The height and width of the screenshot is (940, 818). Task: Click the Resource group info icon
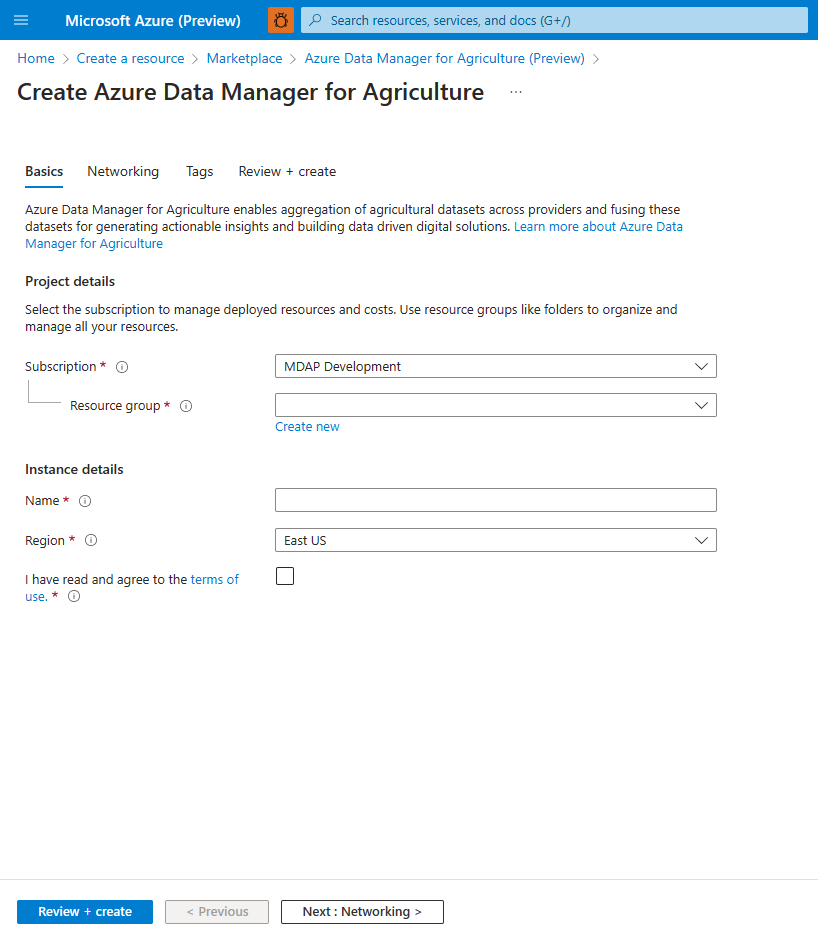186,406
